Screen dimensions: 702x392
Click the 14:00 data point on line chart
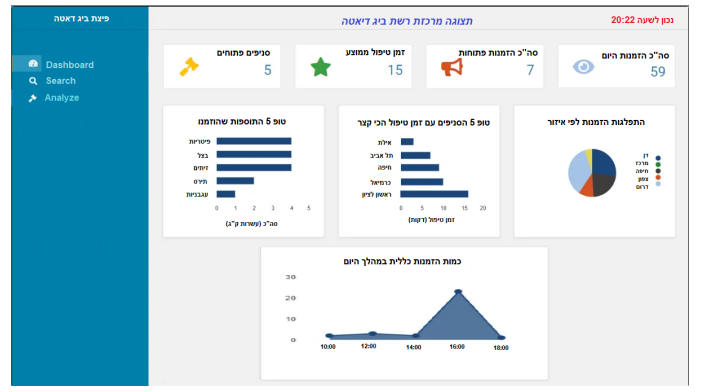tap(415, 336)
